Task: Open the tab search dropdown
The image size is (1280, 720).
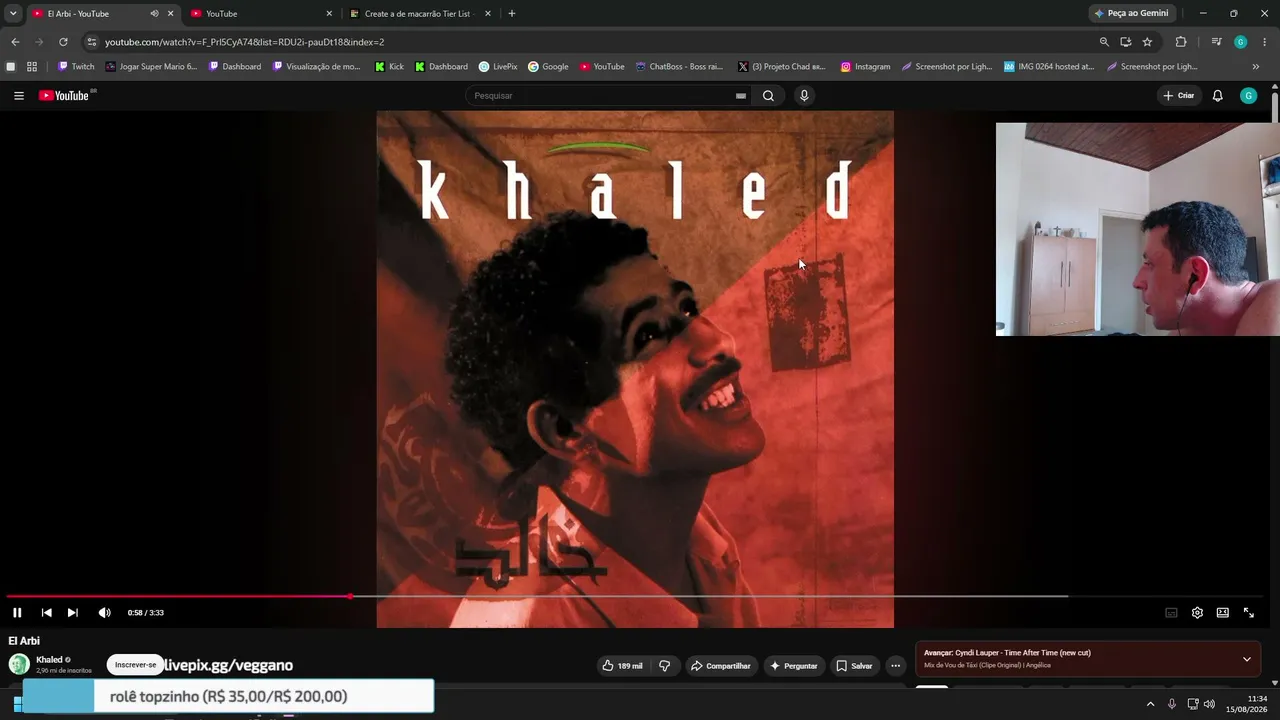Action: tap(13, 14)
